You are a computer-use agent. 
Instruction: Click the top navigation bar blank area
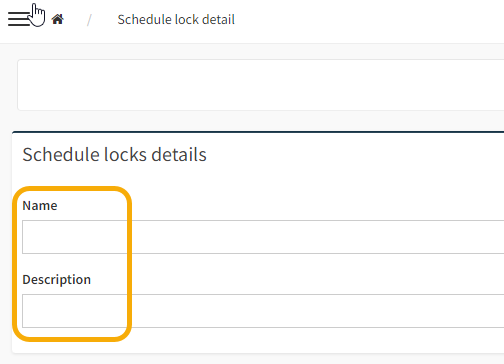click(367, 21)
